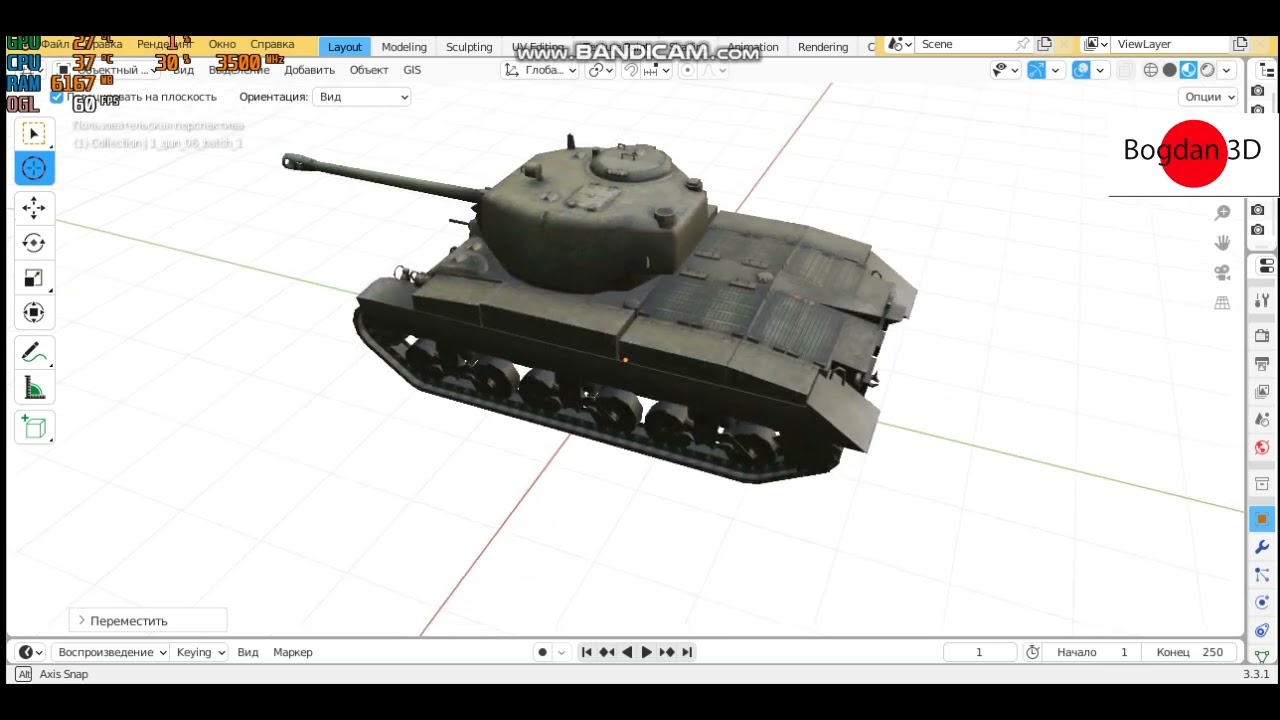Screen dimensions: 1280x720
Task: Expand the overlays options dropdown arrow
Action: (1100, 70)
